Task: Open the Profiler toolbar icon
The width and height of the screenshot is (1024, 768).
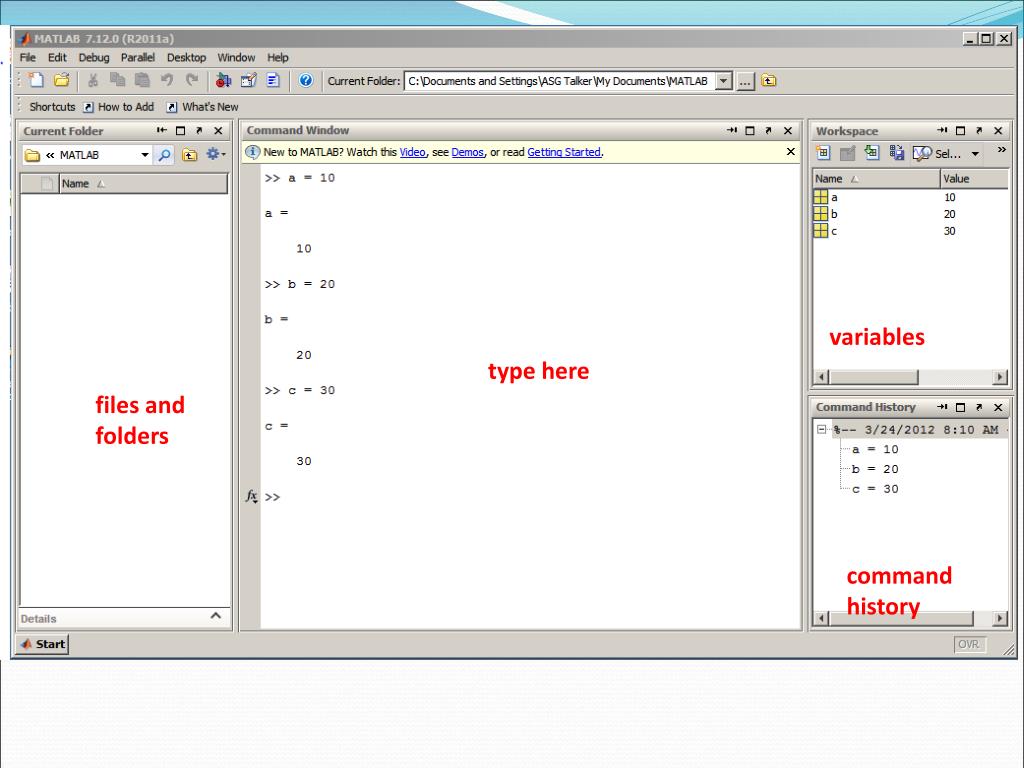Action: point(273,80)
